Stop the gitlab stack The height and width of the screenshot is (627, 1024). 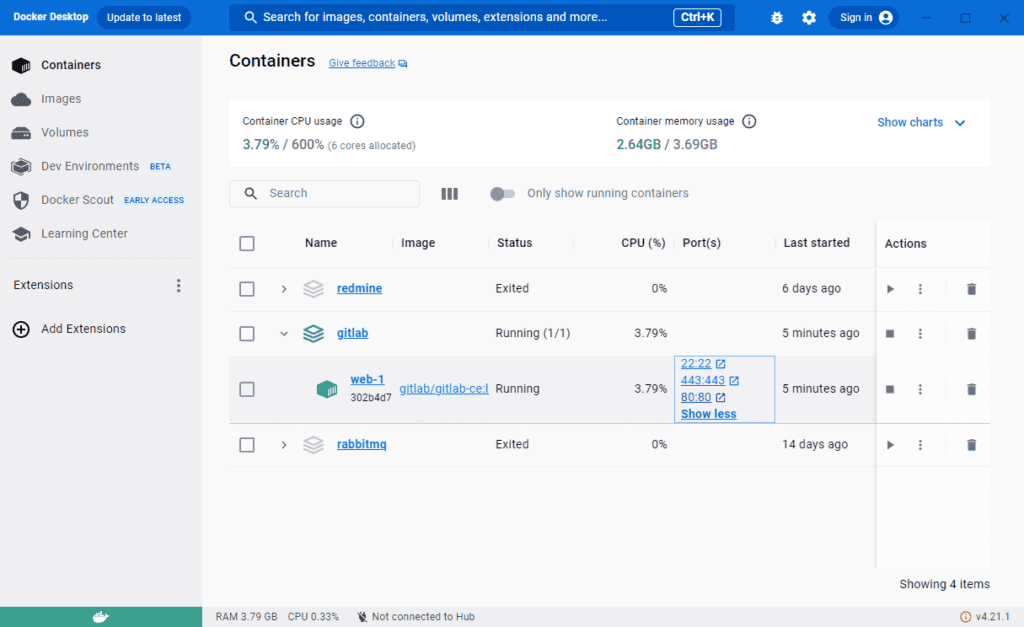coord(889,334)
